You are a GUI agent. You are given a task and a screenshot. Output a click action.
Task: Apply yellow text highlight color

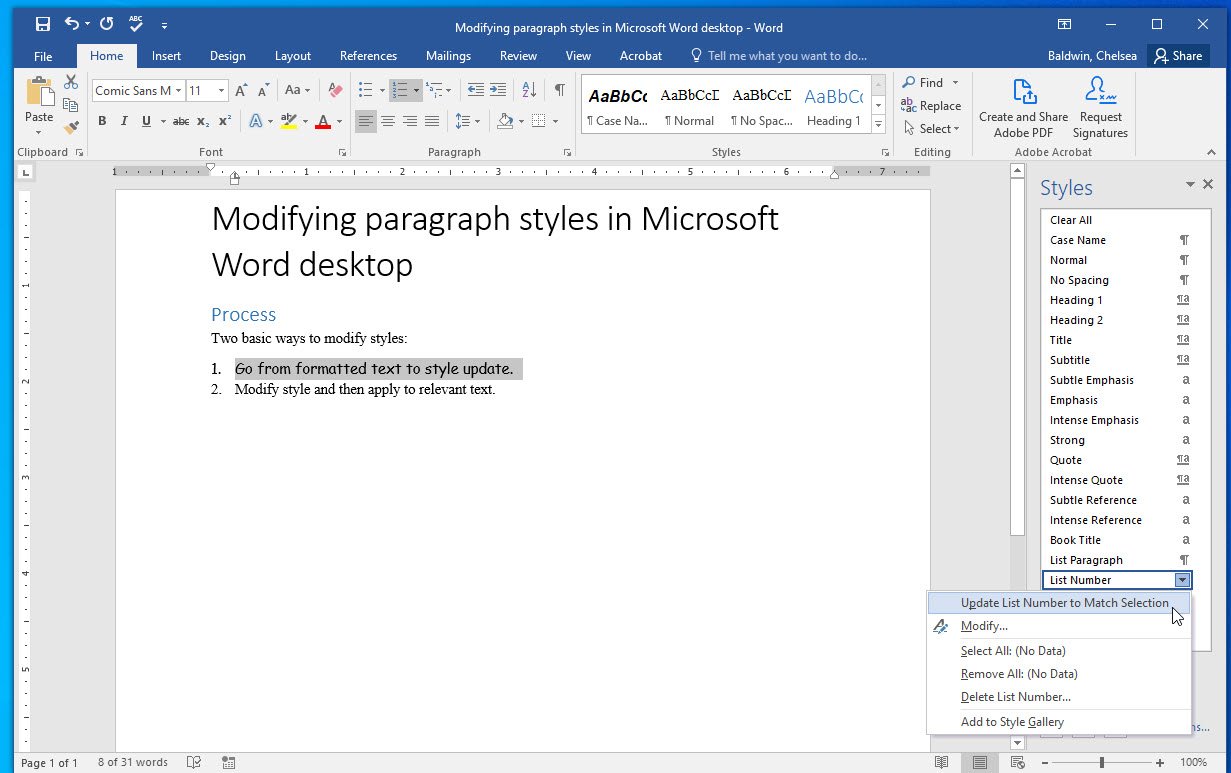click(288, 121)
